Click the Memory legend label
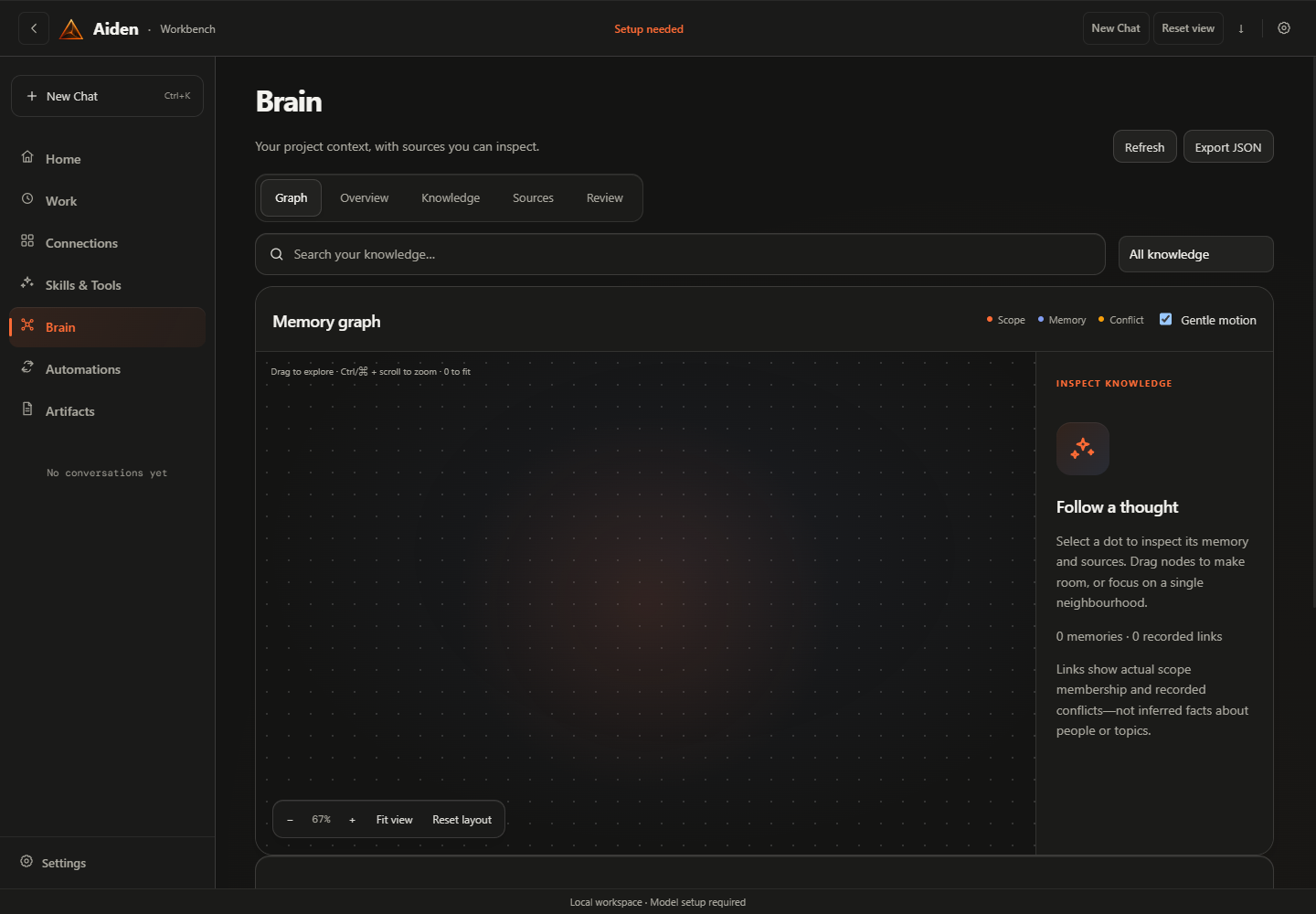This screenshot has height=914, width=1316. tap(1067, 320)
